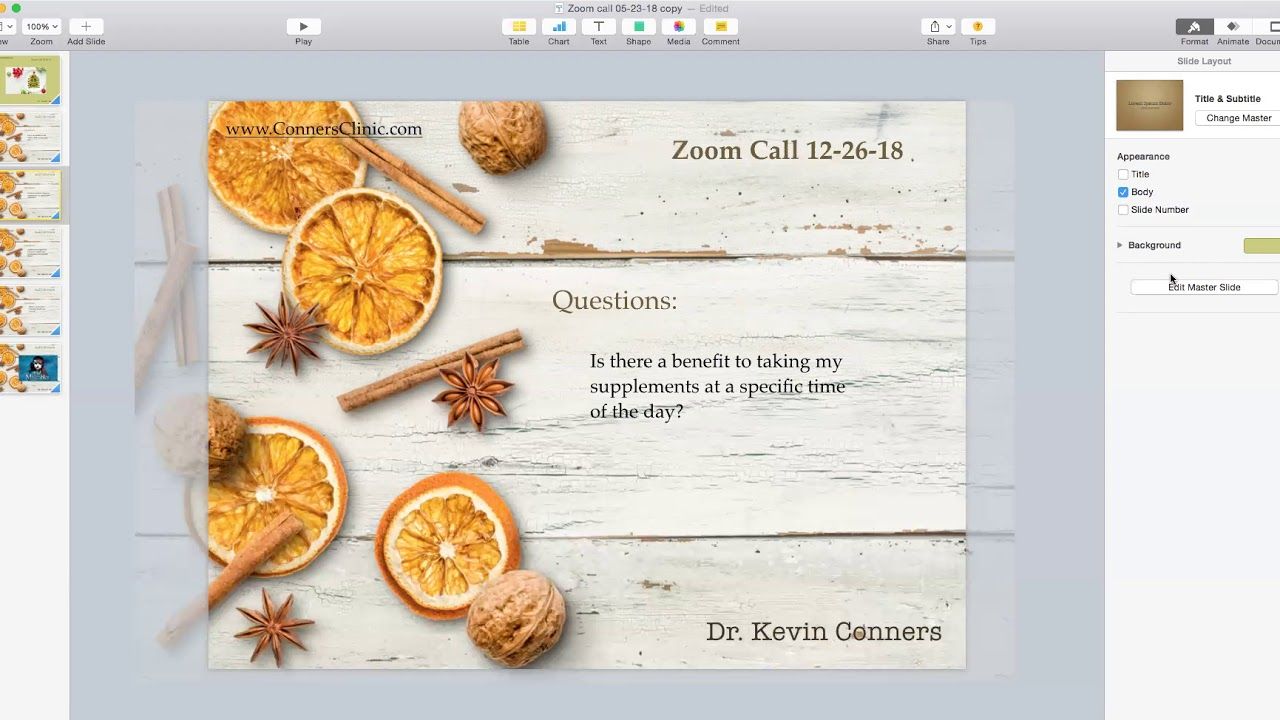Screen dimensions: 1280x720
Task: Enable the Title checkbox
Action: tap(1123, 174)
